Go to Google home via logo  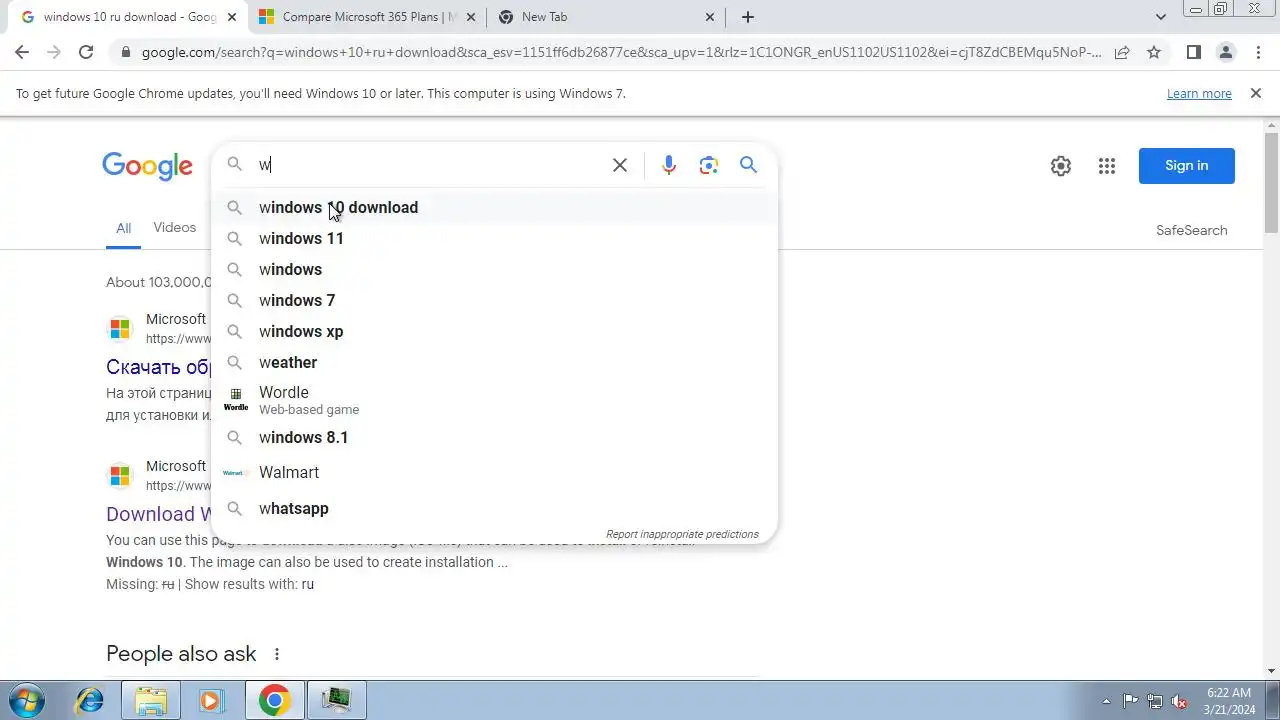[147, 166]
